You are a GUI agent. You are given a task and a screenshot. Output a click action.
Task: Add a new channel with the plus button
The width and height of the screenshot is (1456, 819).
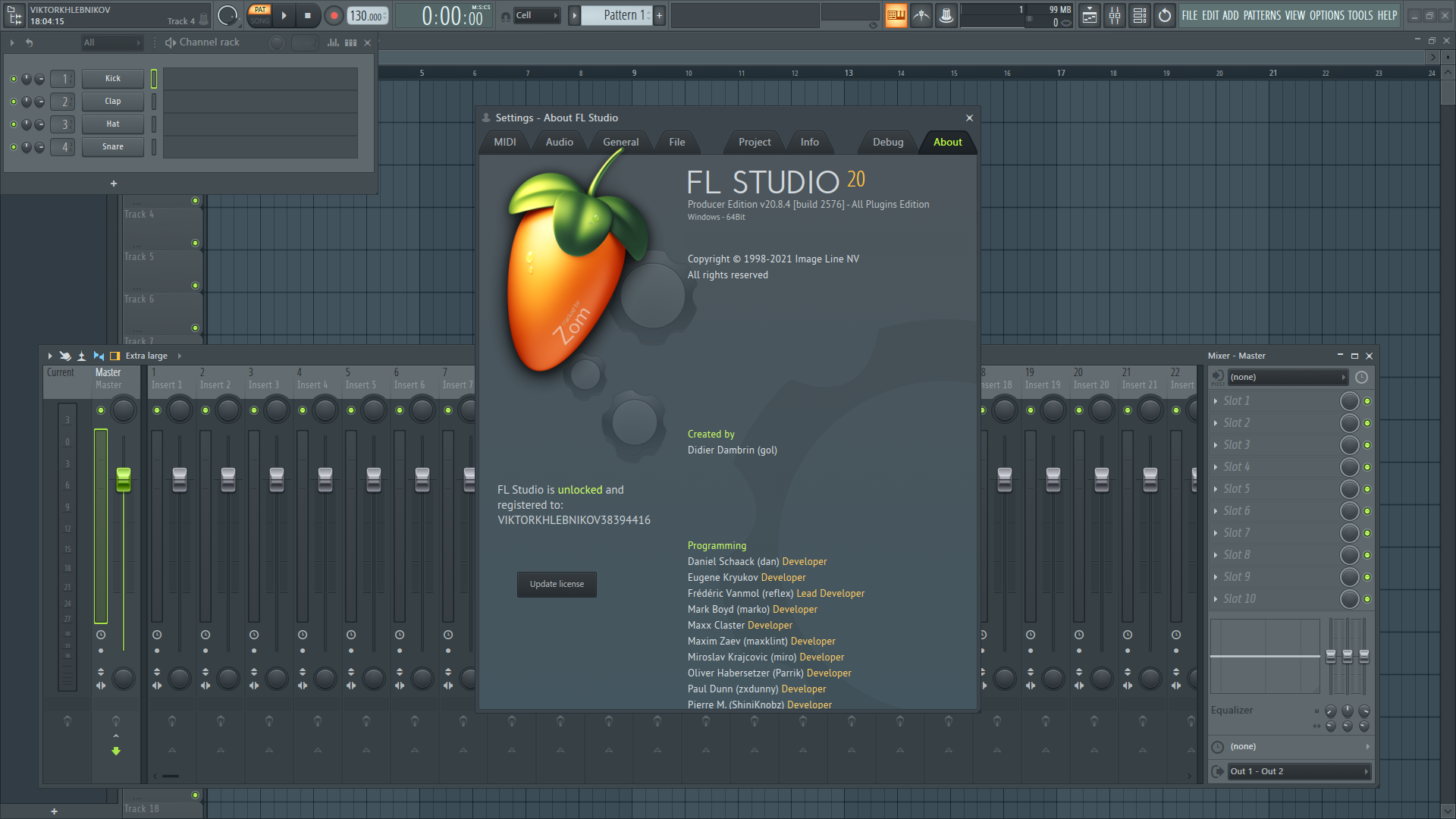click(x=114, y=183)
